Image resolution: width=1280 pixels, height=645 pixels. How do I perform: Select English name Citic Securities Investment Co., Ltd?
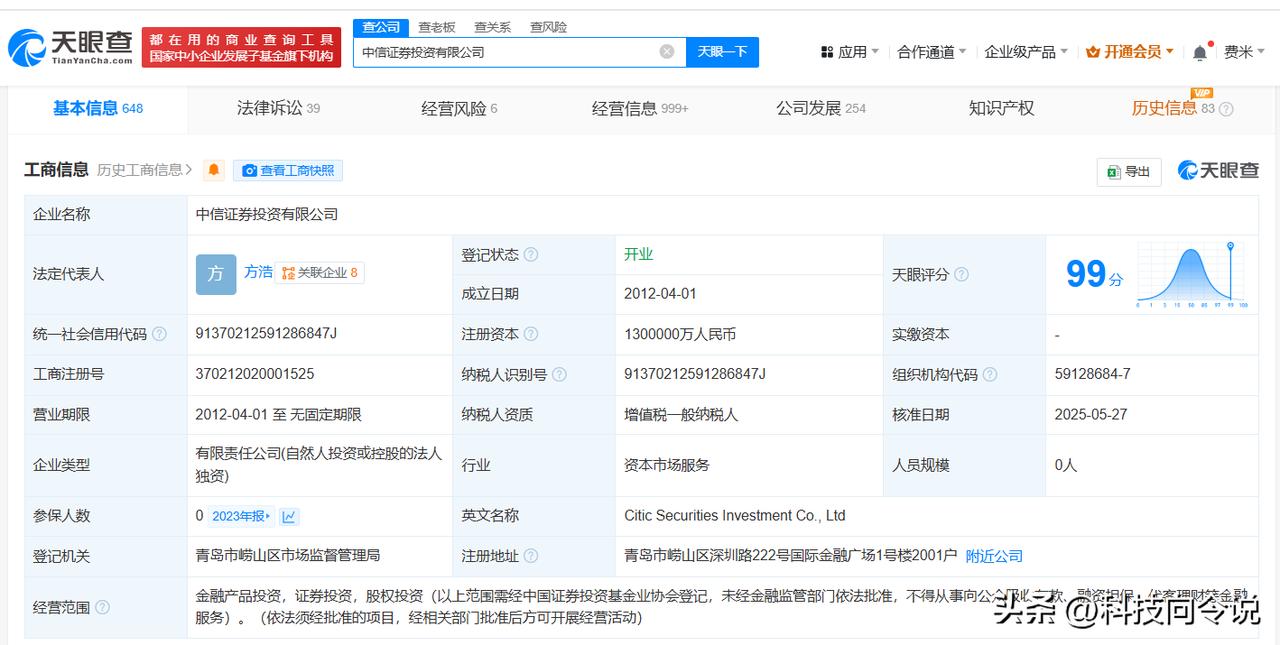[735, 516]
